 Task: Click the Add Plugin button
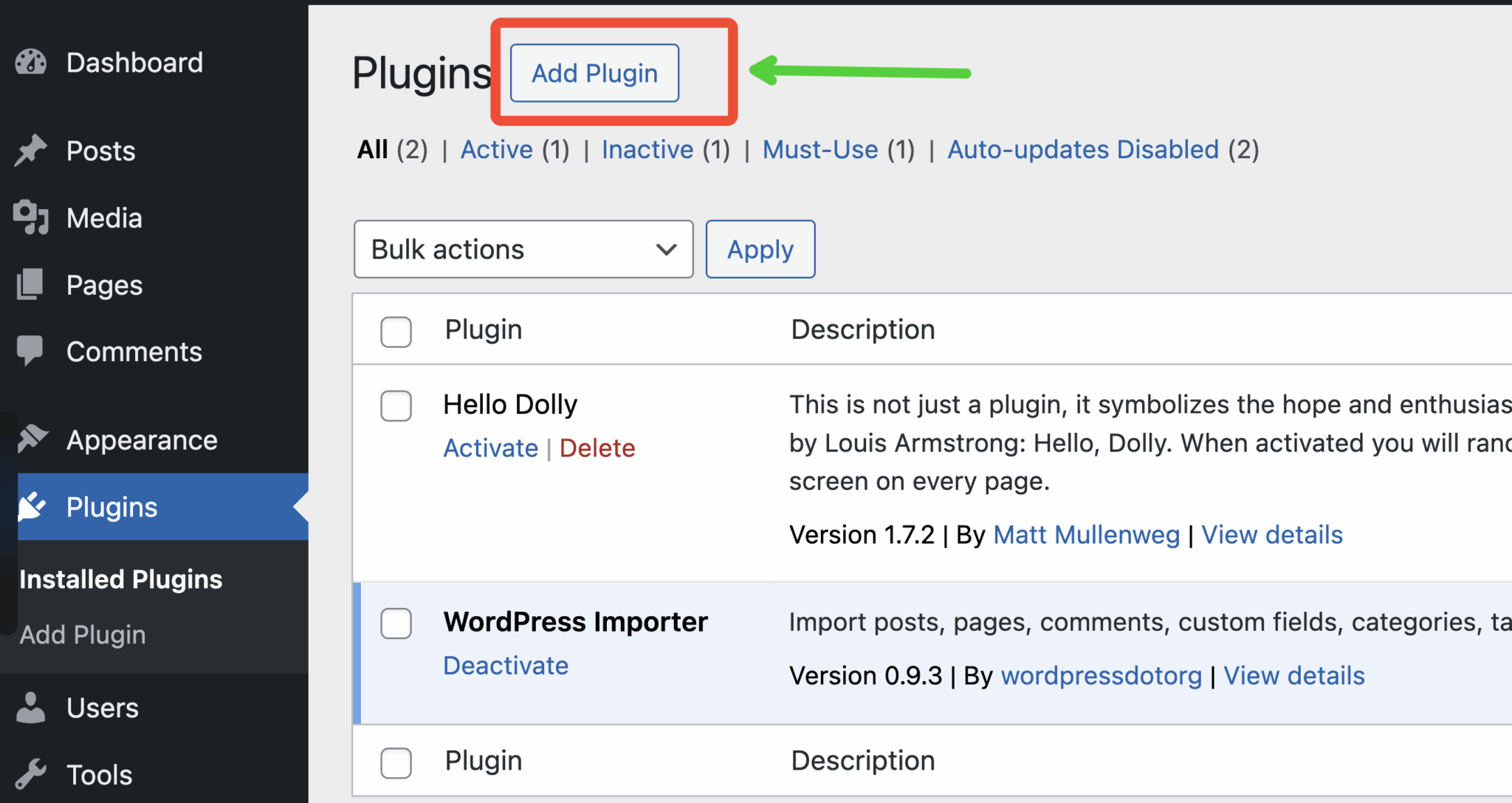[594, 72]
